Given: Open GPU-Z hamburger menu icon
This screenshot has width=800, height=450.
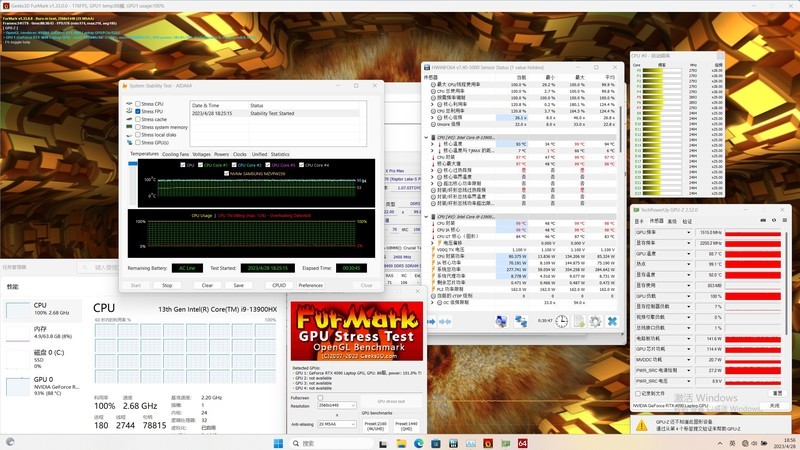Looking at the screenshot, I should [784, 220].
